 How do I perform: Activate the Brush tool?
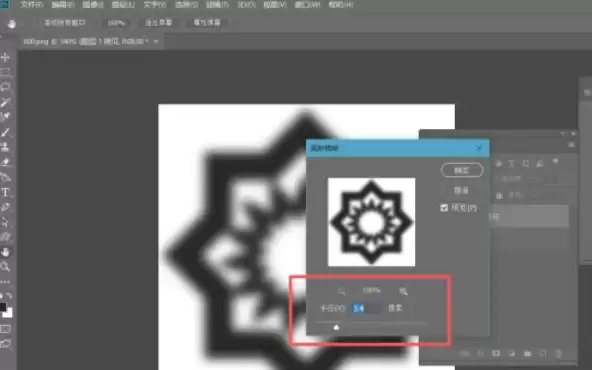point(5,132)
